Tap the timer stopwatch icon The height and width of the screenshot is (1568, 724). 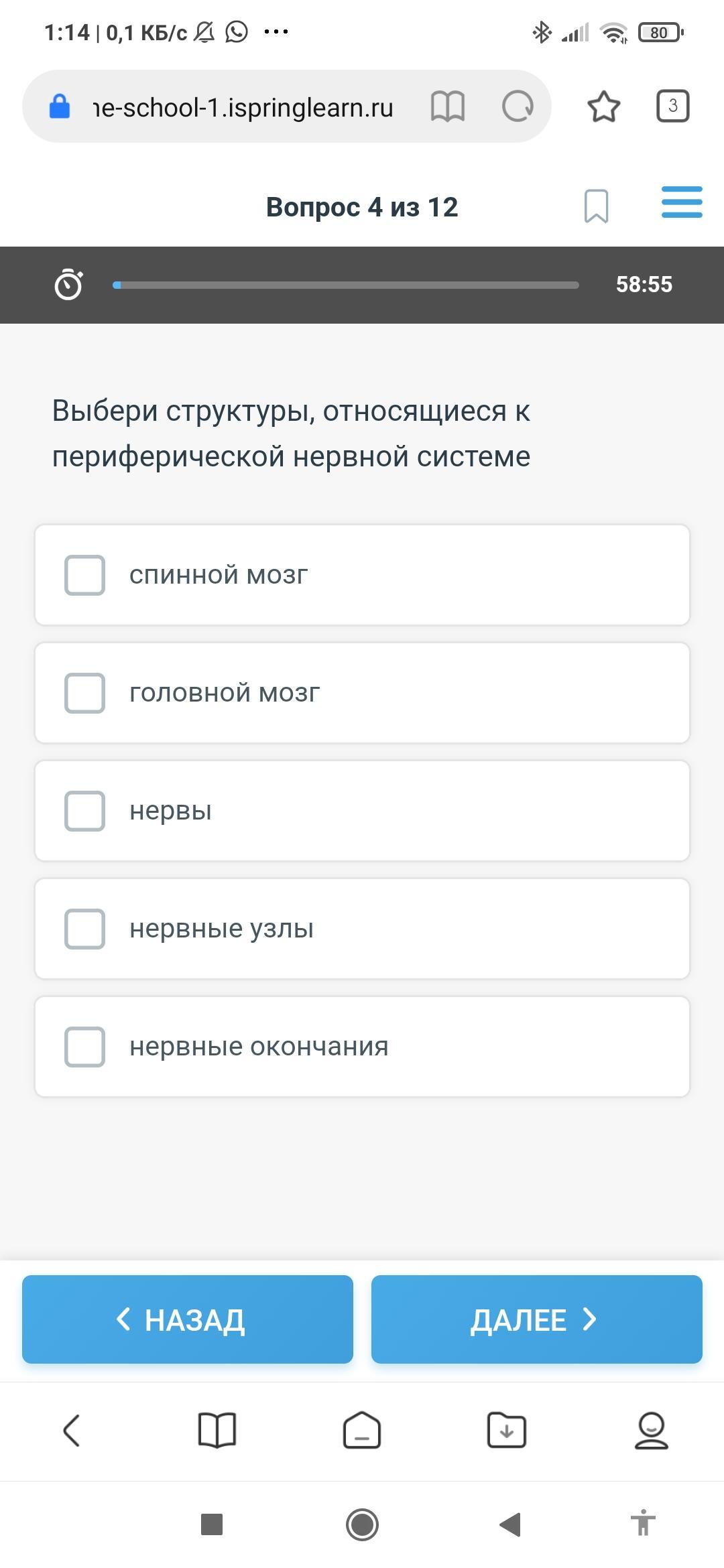[x=68, y=284]
